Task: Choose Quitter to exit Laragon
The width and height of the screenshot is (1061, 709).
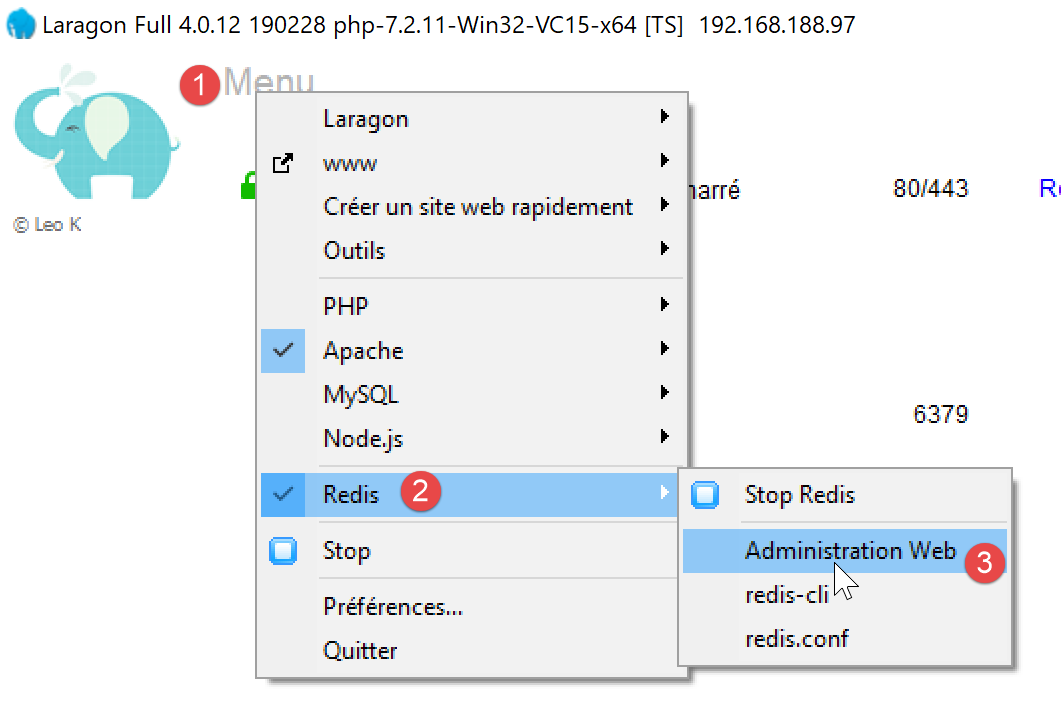Action: tap(360, 651)
